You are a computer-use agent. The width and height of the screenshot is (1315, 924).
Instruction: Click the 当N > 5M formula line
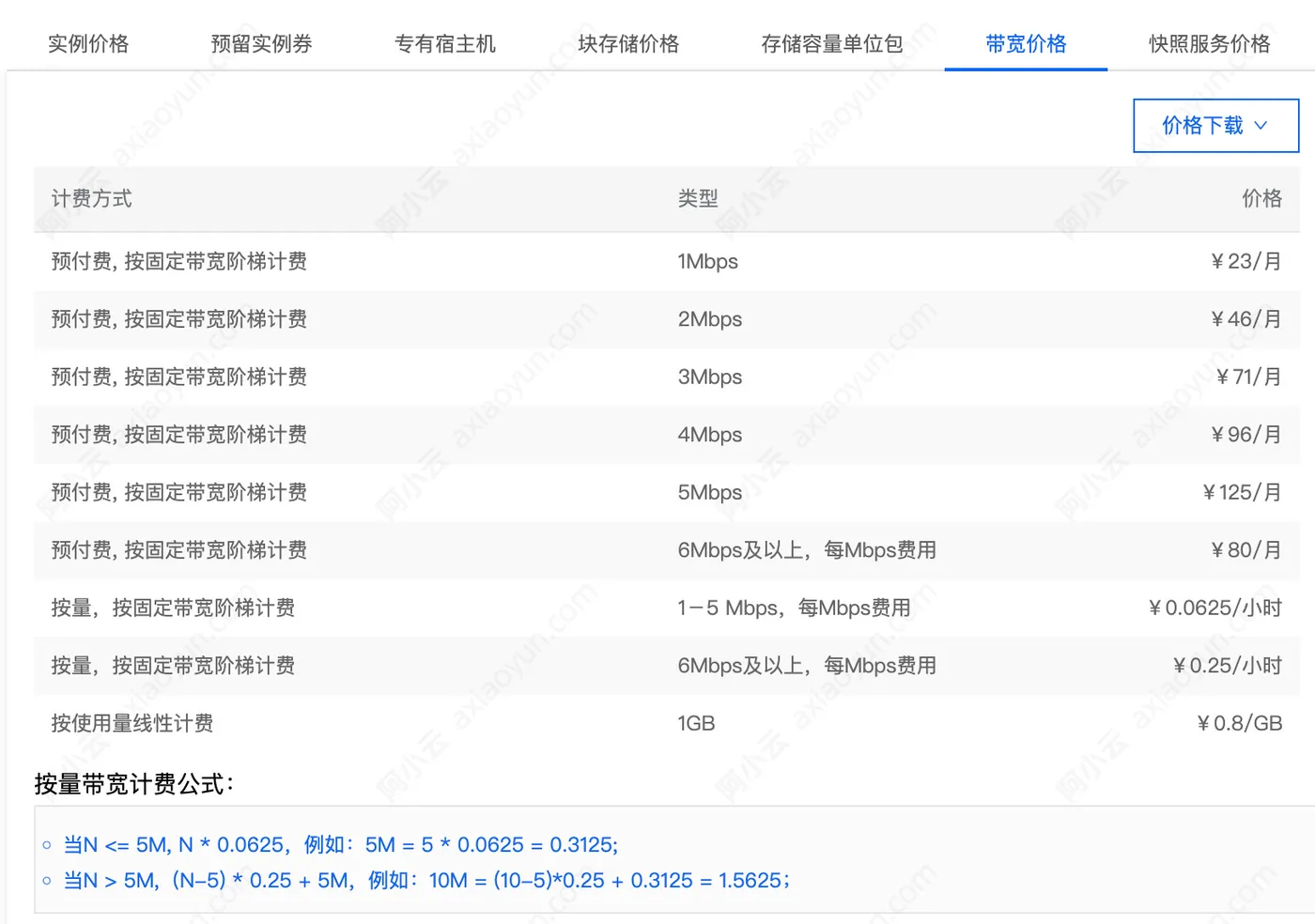[426, 881]
